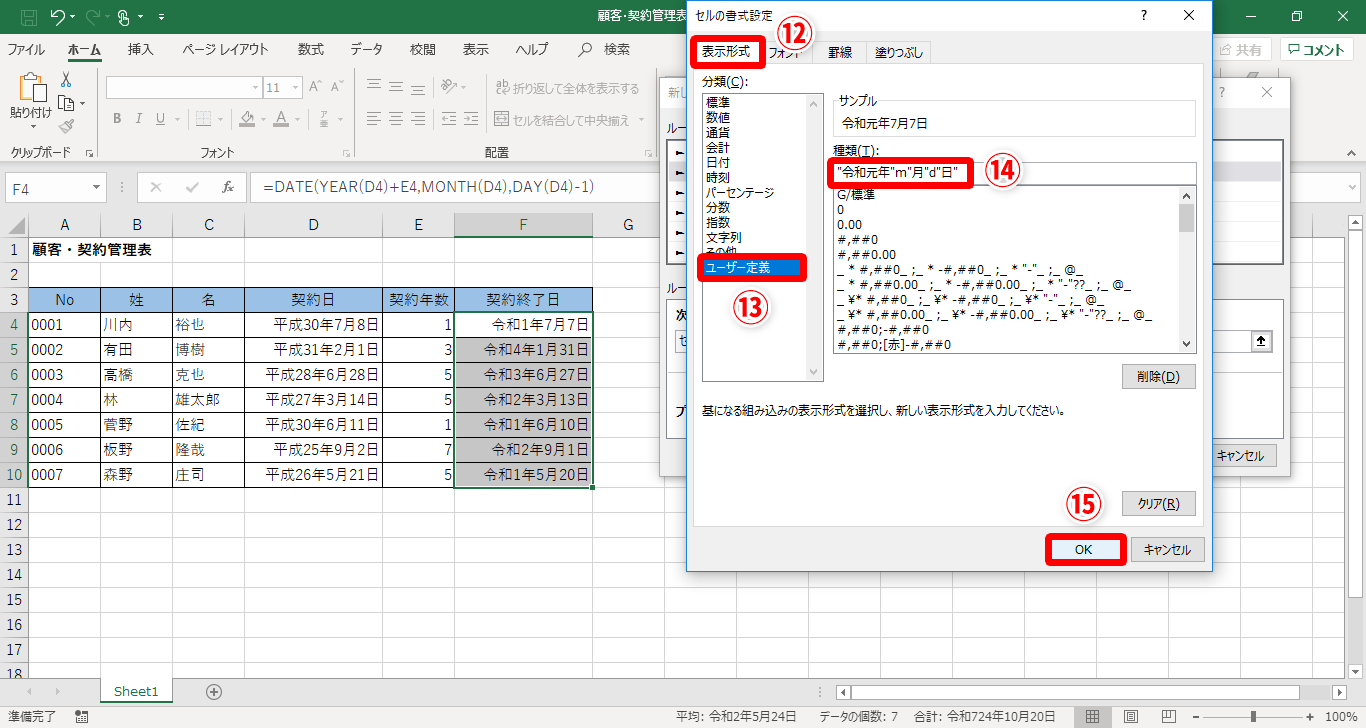Expand the Alignment group dialog launcher
This screenshot has width=1366, height=728.
tap(647, 153)
